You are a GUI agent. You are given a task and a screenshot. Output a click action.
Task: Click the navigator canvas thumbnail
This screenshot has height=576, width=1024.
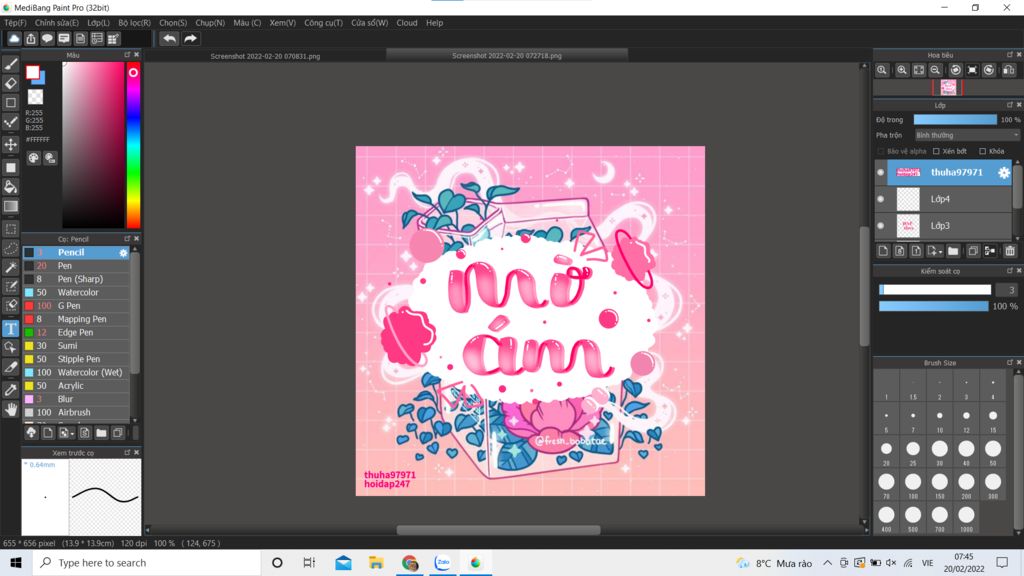(948, 88)
